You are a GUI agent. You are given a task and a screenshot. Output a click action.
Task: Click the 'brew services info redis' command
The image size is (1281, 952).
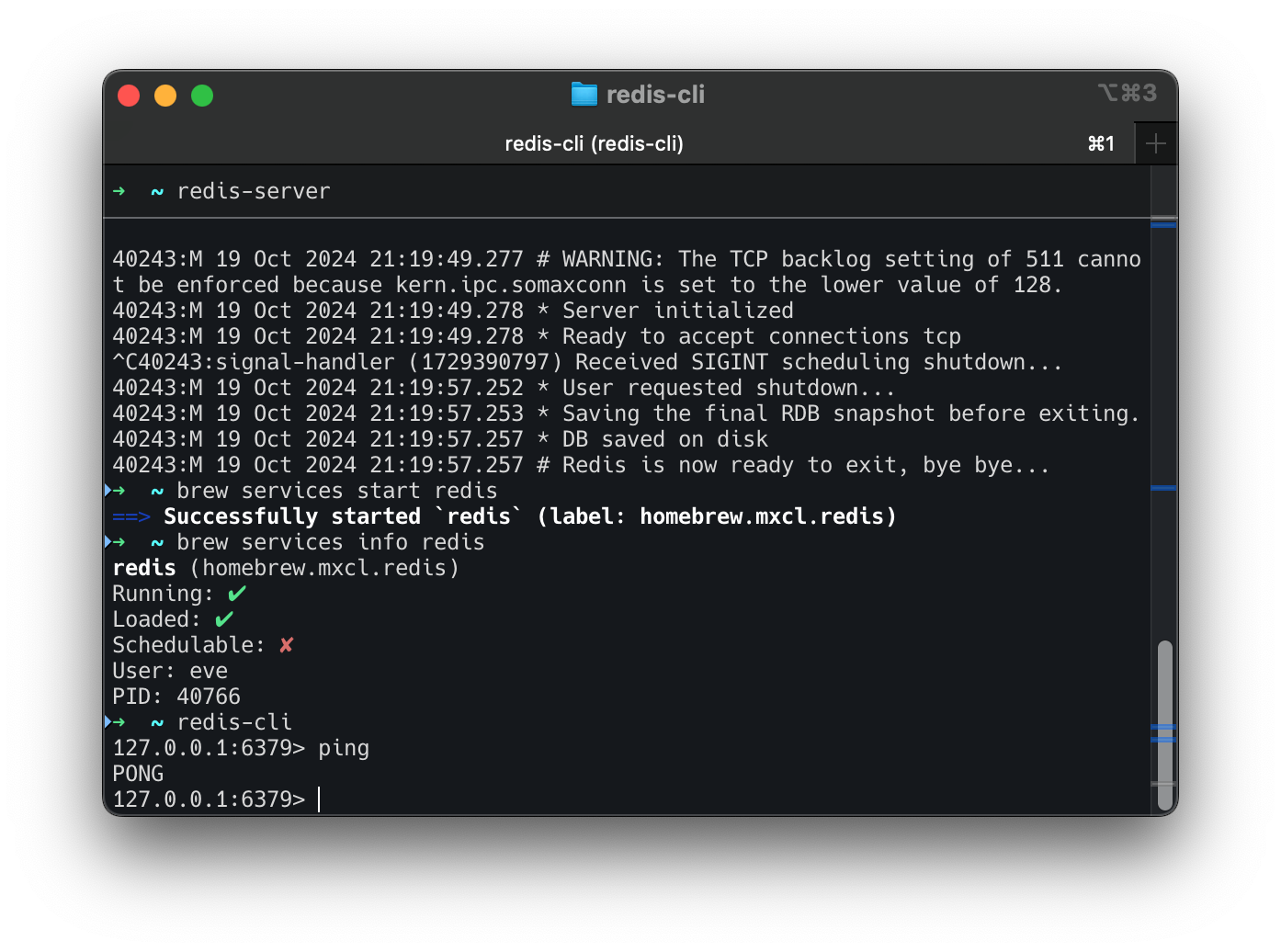(331, 542)
